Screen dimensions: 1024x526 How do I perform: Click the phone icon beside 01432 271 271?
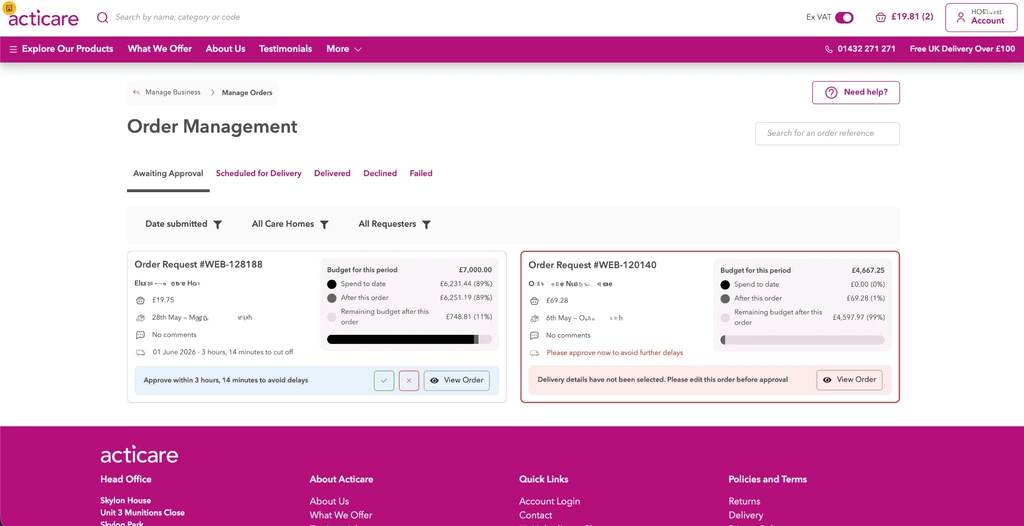click(x=829, y=49)
